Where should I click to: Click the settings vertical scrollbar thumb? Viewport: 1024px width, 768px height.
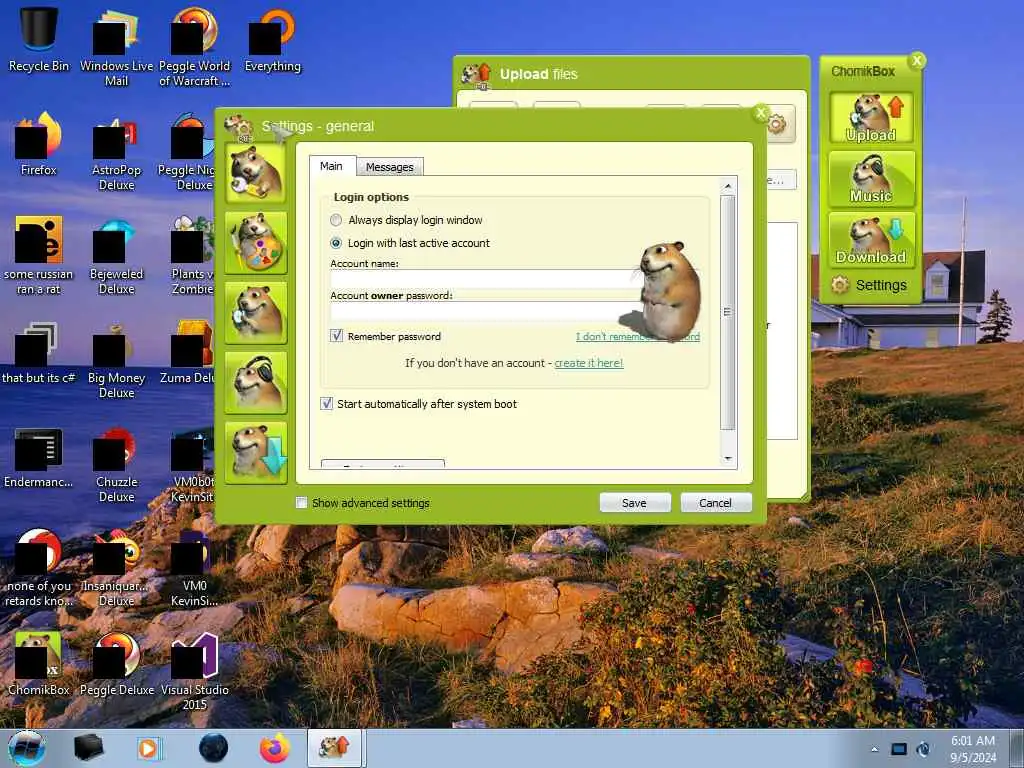click(x=728, y=312)
